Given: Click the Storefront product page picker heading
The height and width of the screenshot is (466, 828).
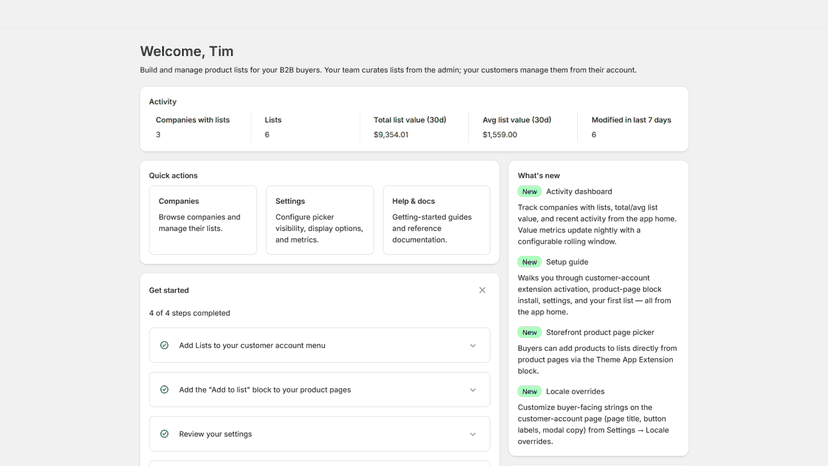Looking at the screenshot, I should [600, 332].
